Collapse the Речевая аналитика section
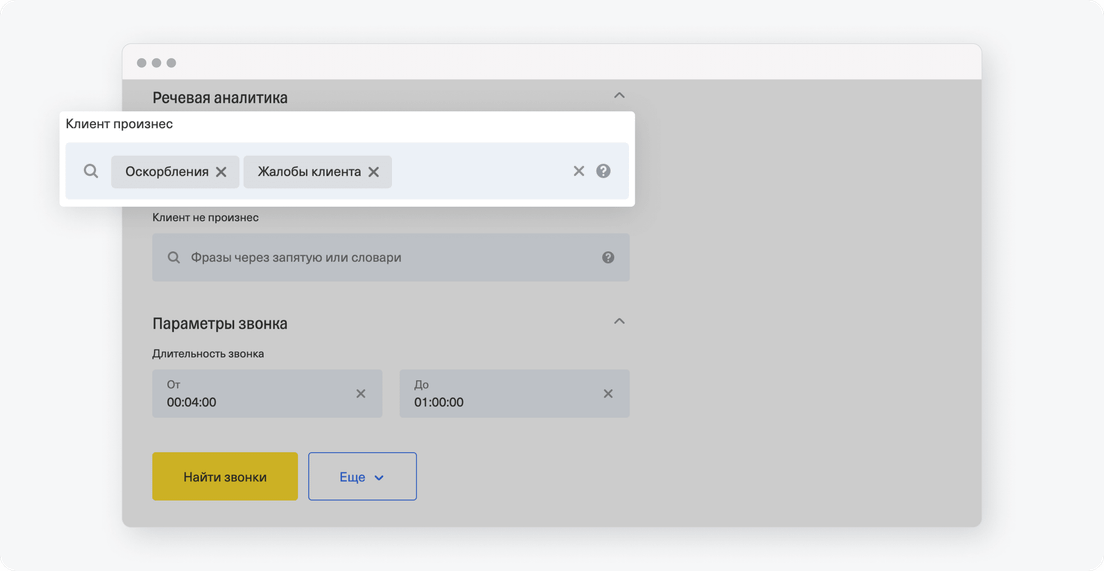Screen dimensions: 1104x571 point(620,95)
